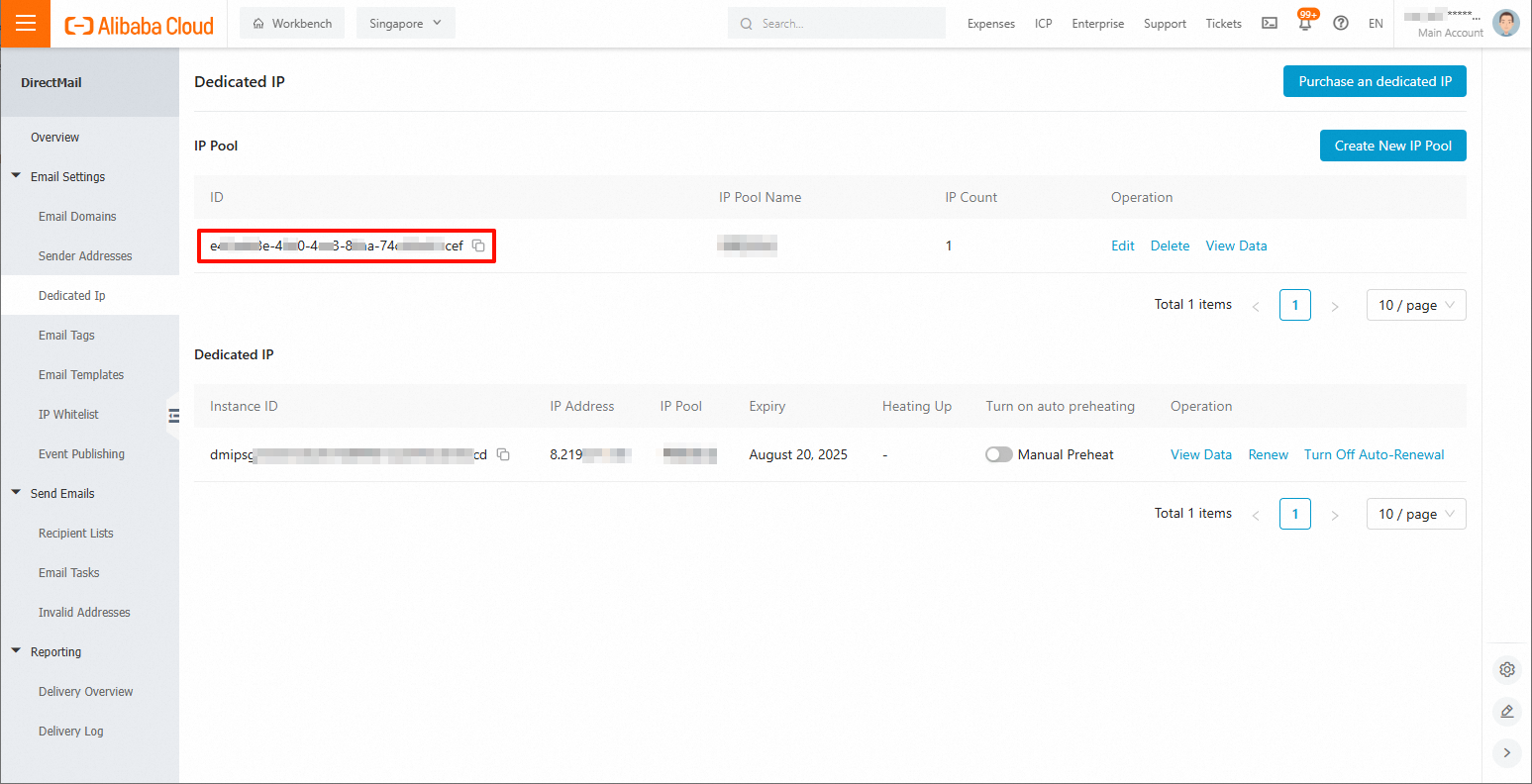Copy the dedicated IP instance ID
This screenshot has height=784, width=1532.
point(503,454)
